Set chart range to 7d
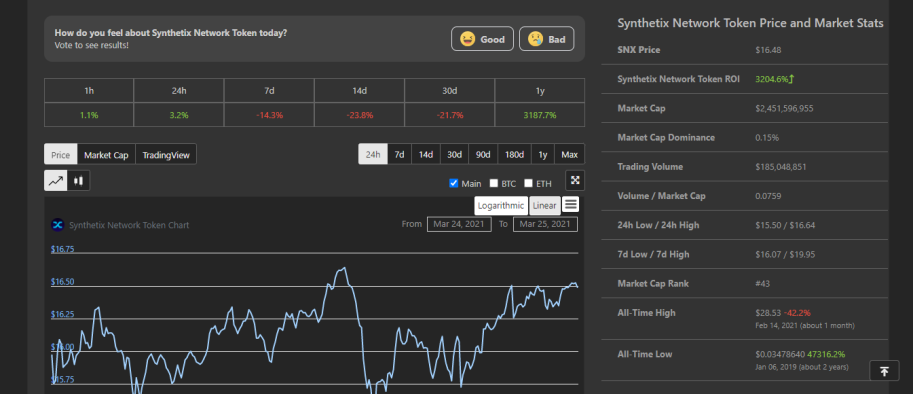 click(399, 155)
